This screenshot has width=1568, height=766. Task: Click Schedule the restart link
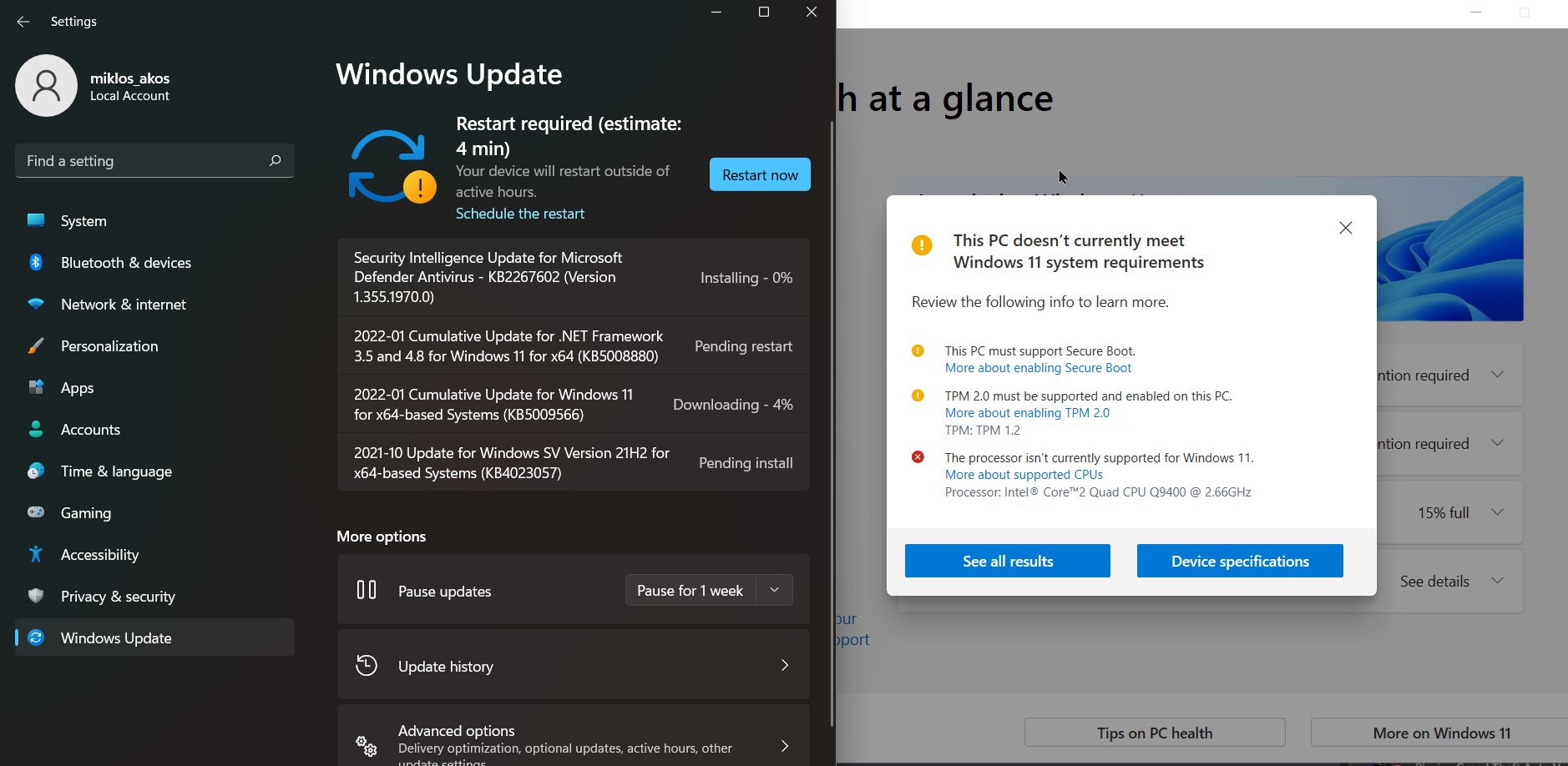(x=520, y=214)
